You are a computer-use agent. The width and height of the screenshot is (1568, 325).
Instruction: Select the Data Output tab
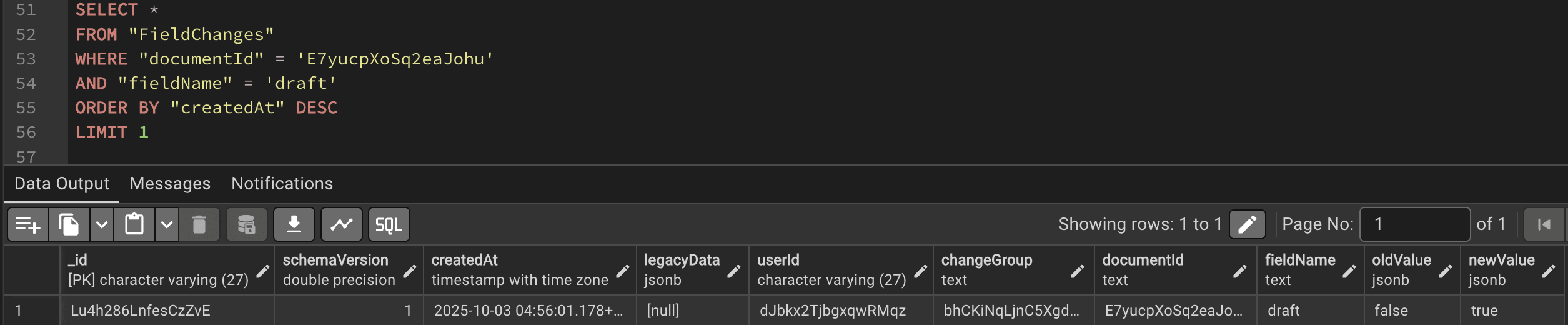[x=62, y=184]
